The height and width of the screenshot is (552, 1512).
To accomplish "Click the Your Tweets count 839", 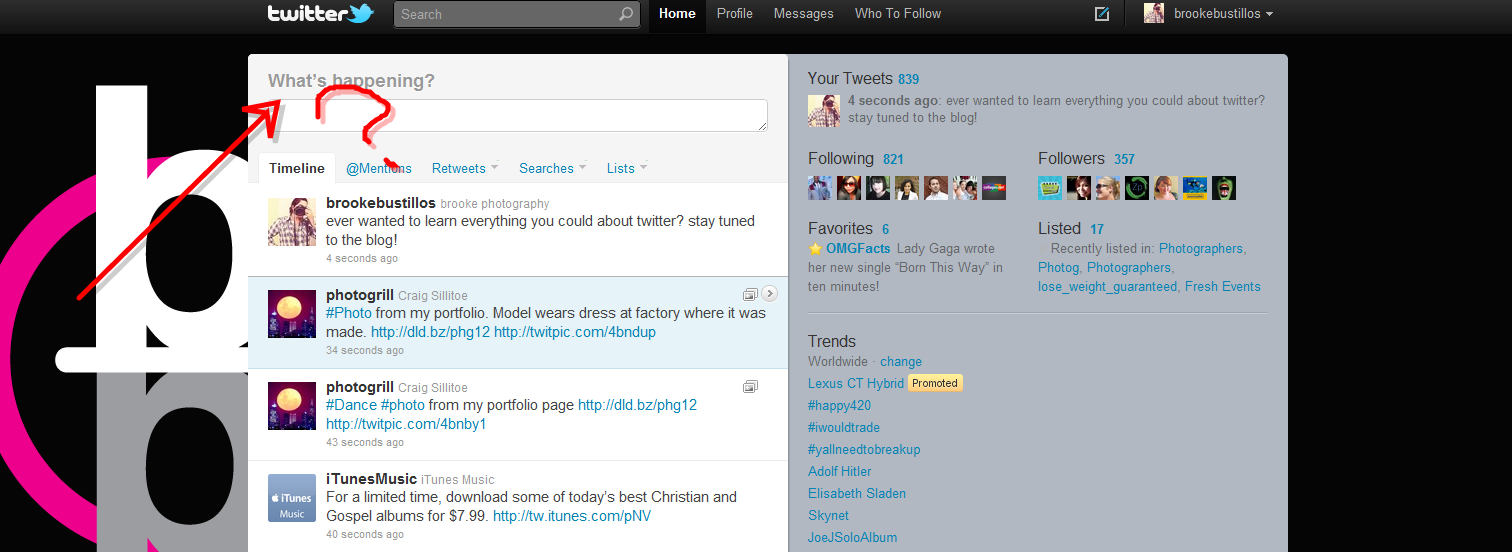I will (908, 79).
